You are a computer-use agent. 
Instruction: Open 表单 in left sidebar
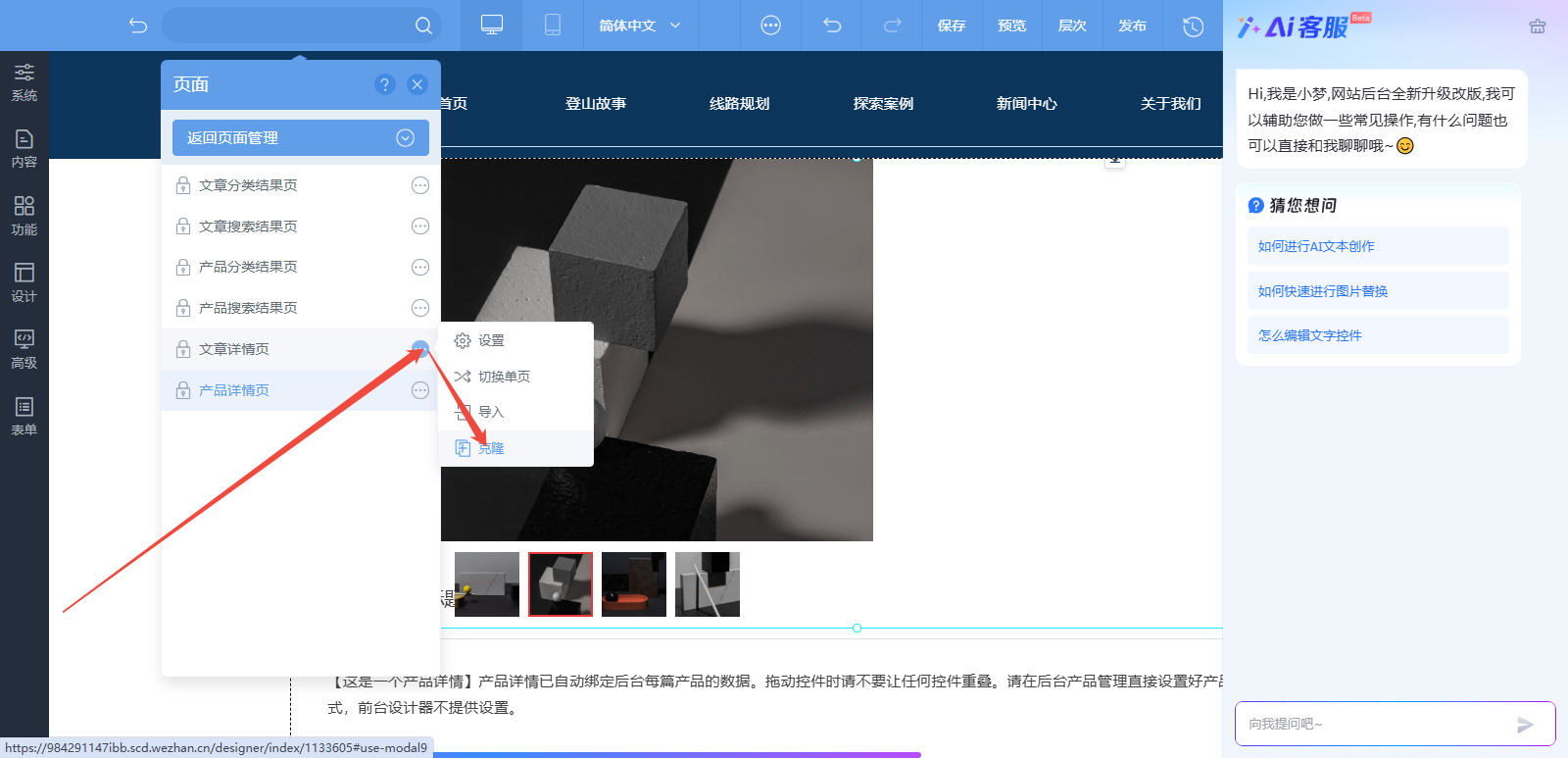[24, 416]
